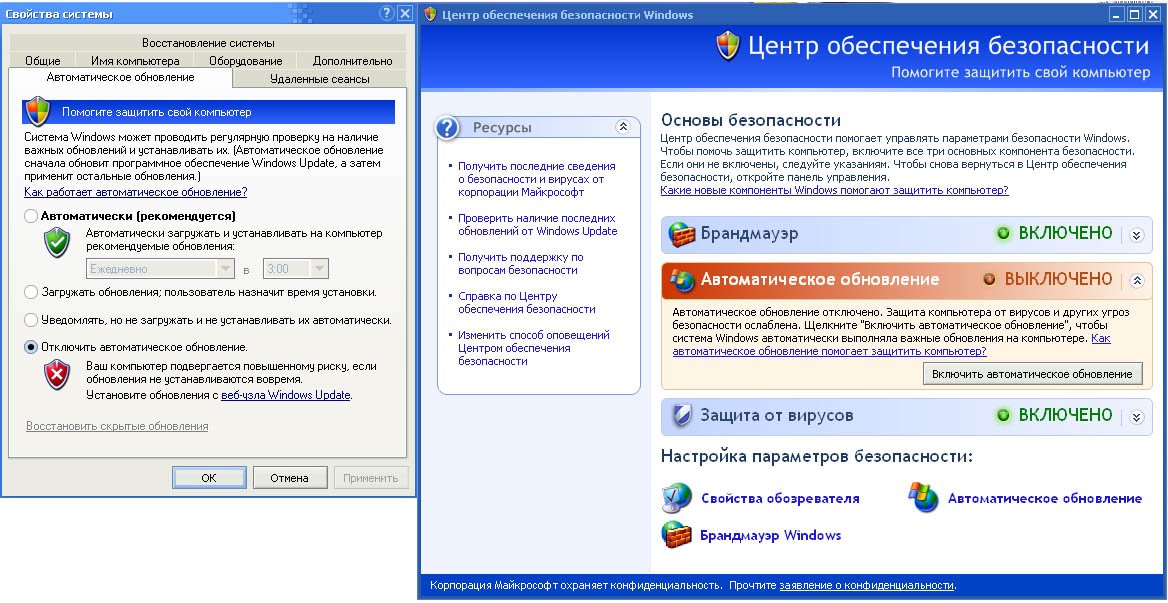Click the red shield icon under disable updates option
Viewport: 1168px width, 603px height.
(x=57, y=374)
